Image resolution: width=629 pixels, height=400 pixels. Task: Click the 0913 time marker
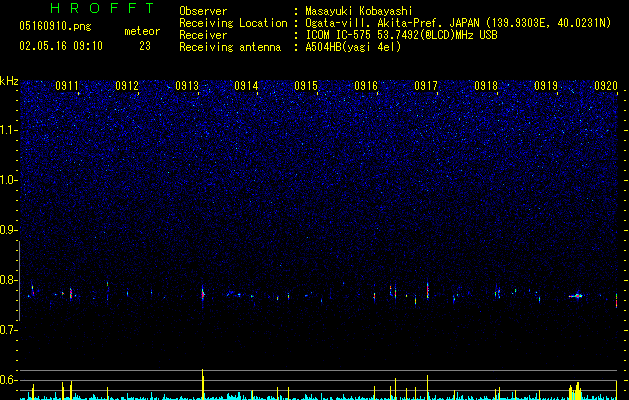tap(187, 86)
